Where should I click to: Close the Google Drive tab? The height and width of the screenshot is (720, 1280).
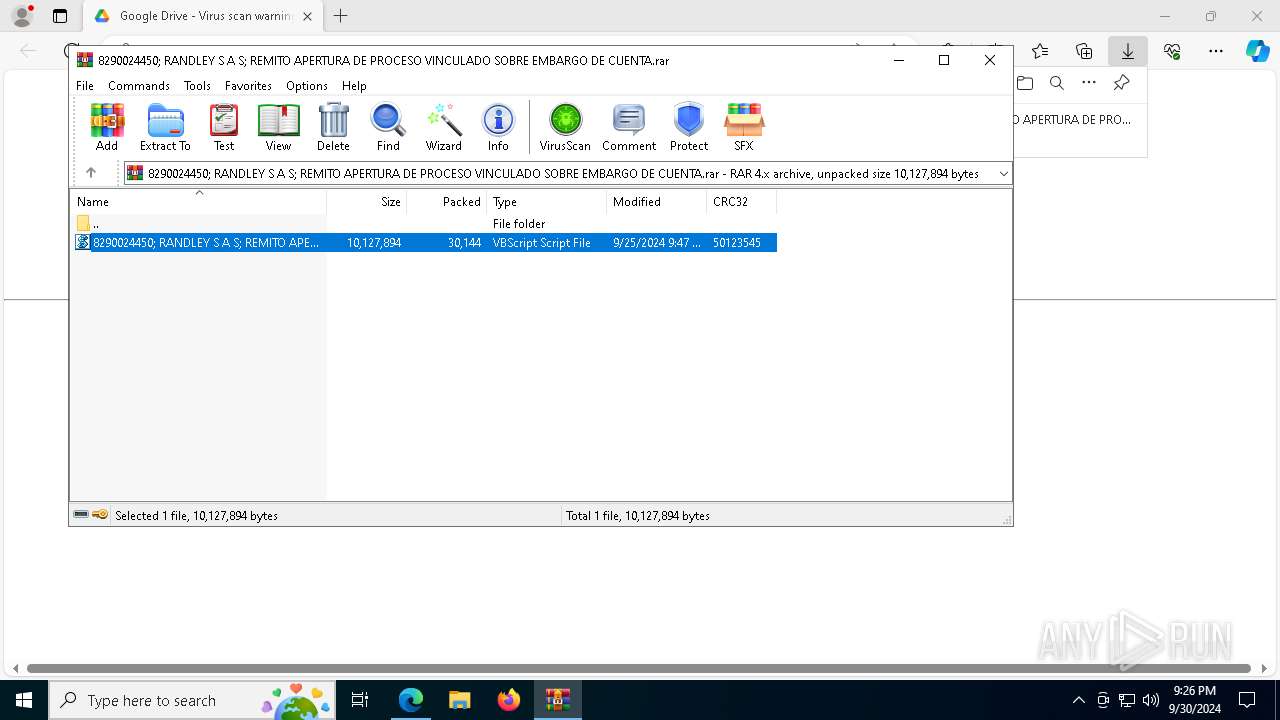(307, 16)
